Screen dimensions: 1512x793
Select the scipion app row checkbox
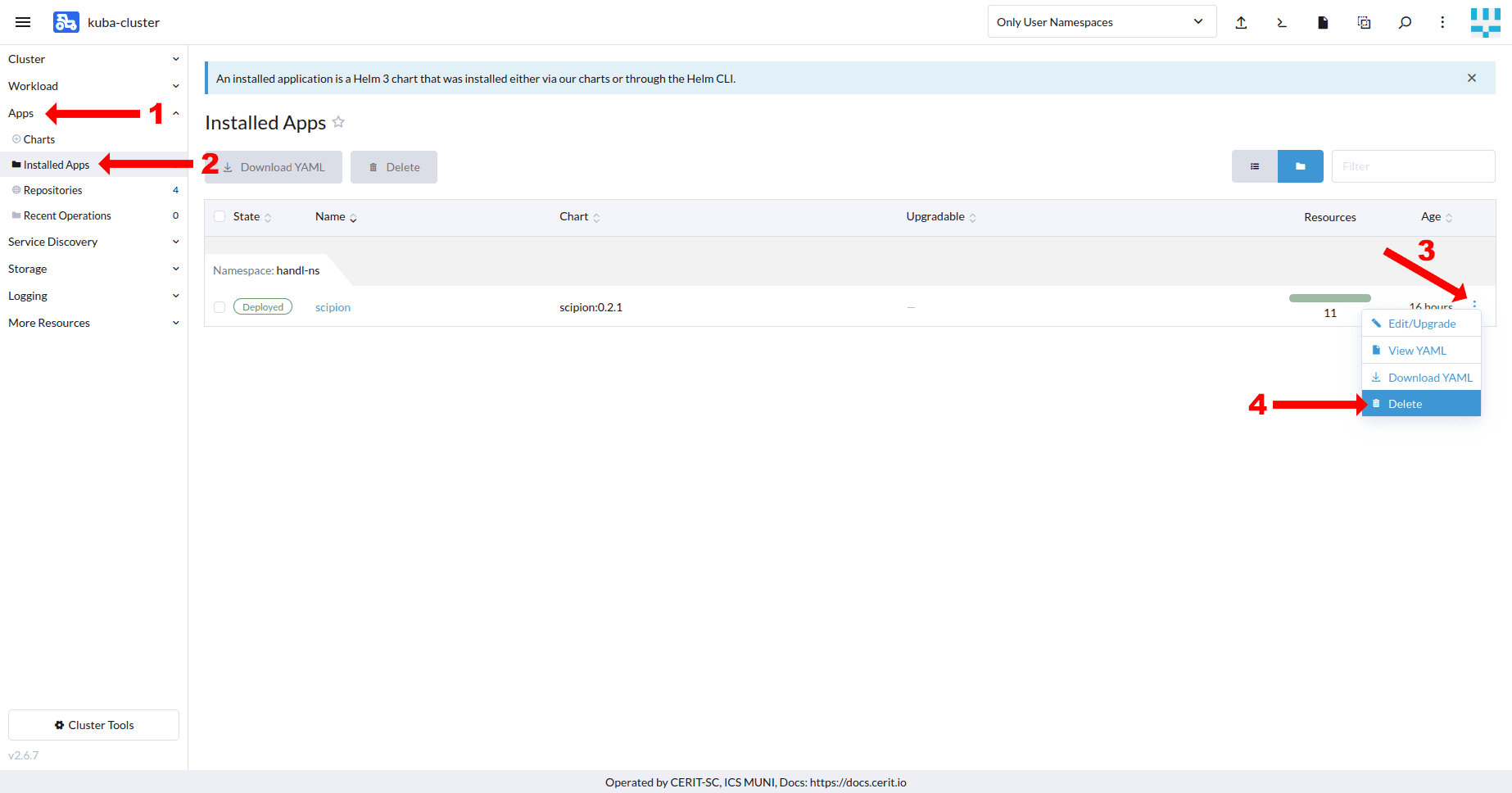coord(220,307)
